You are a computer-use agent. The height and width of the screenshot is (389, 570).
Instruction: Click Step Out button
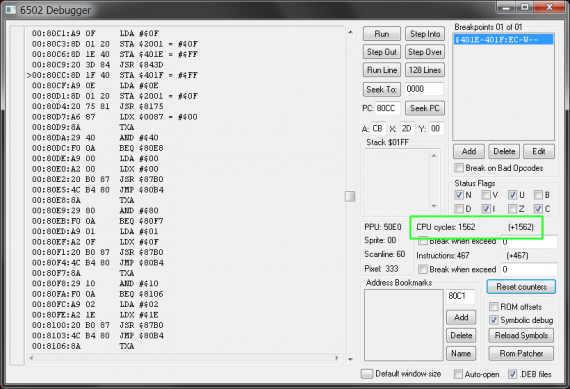tap(382, 52)
